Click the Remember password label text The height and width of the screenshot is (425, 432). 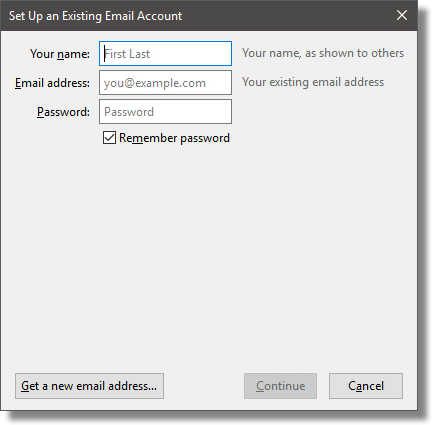point(174,138)
